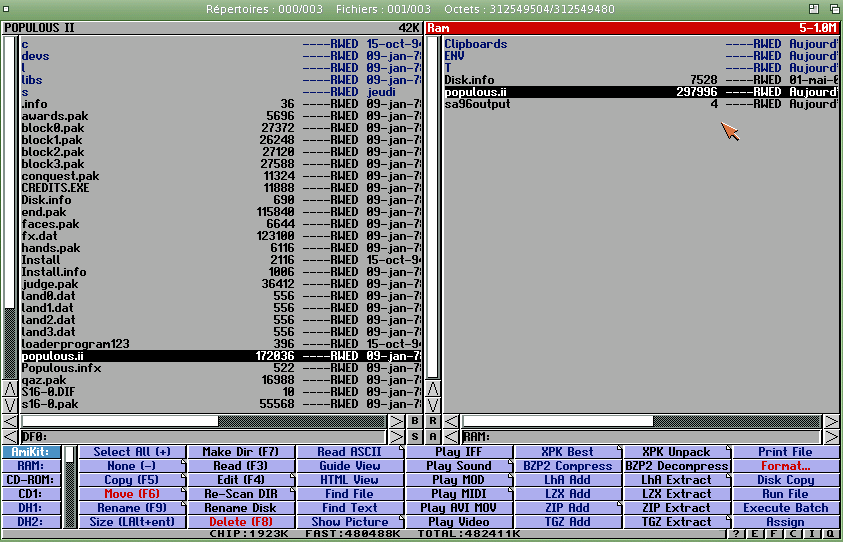Click the 'A' button between the panels

pyautogui.click(x=433, y=437)
